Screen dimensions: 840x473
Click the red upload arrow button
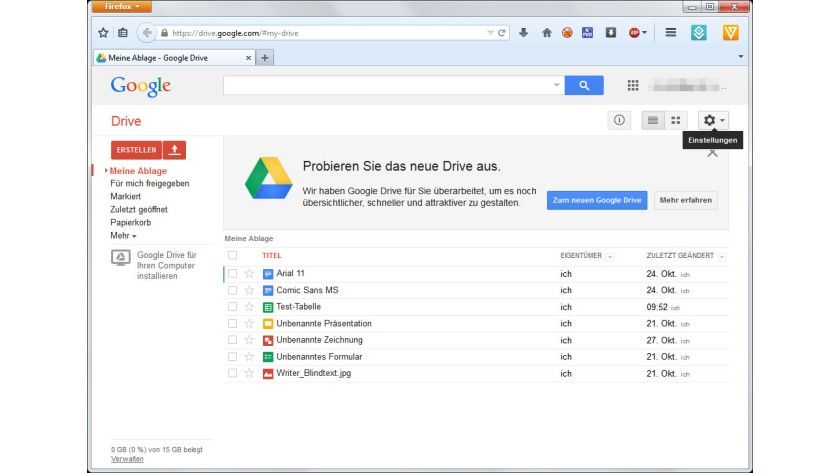tap(174, 150)
